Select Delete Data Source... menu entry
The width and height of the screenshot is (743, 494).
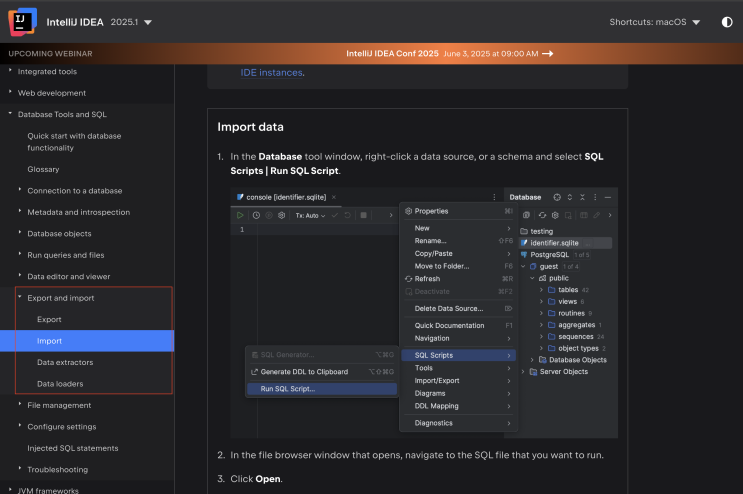coord(459,308)
